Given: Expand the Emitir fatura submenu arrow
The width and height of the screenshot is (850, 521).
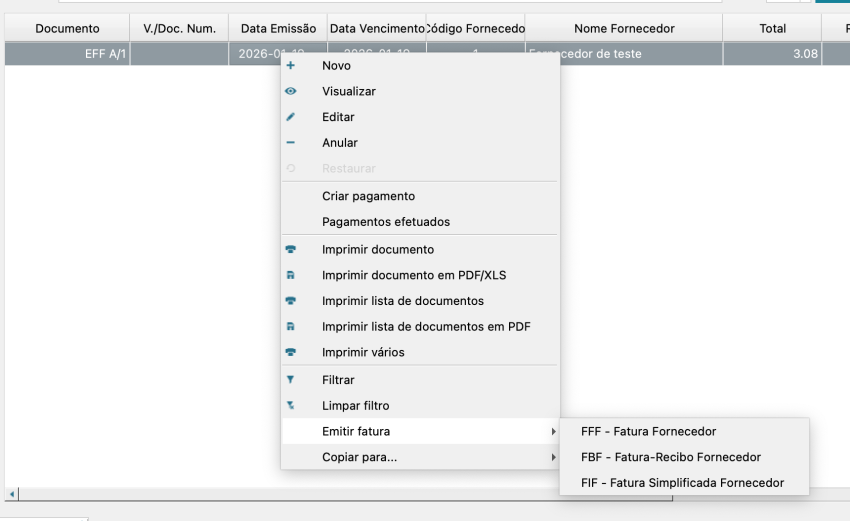Looking at the screenshot, I should tap(553, 432).
